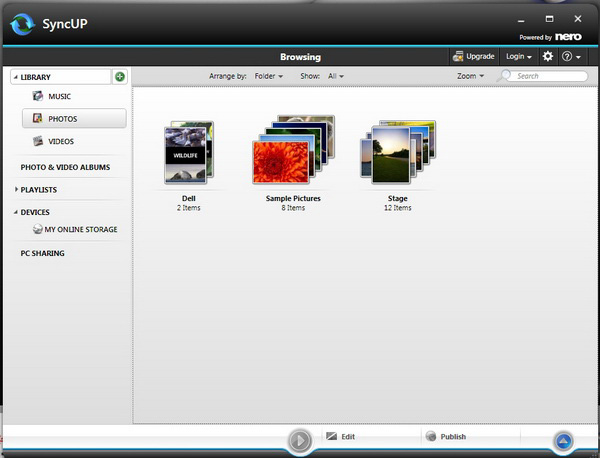The height and width of the screenshot is (458, 600).
Task: Click the round play button at bottom
Action: (298, 440)
